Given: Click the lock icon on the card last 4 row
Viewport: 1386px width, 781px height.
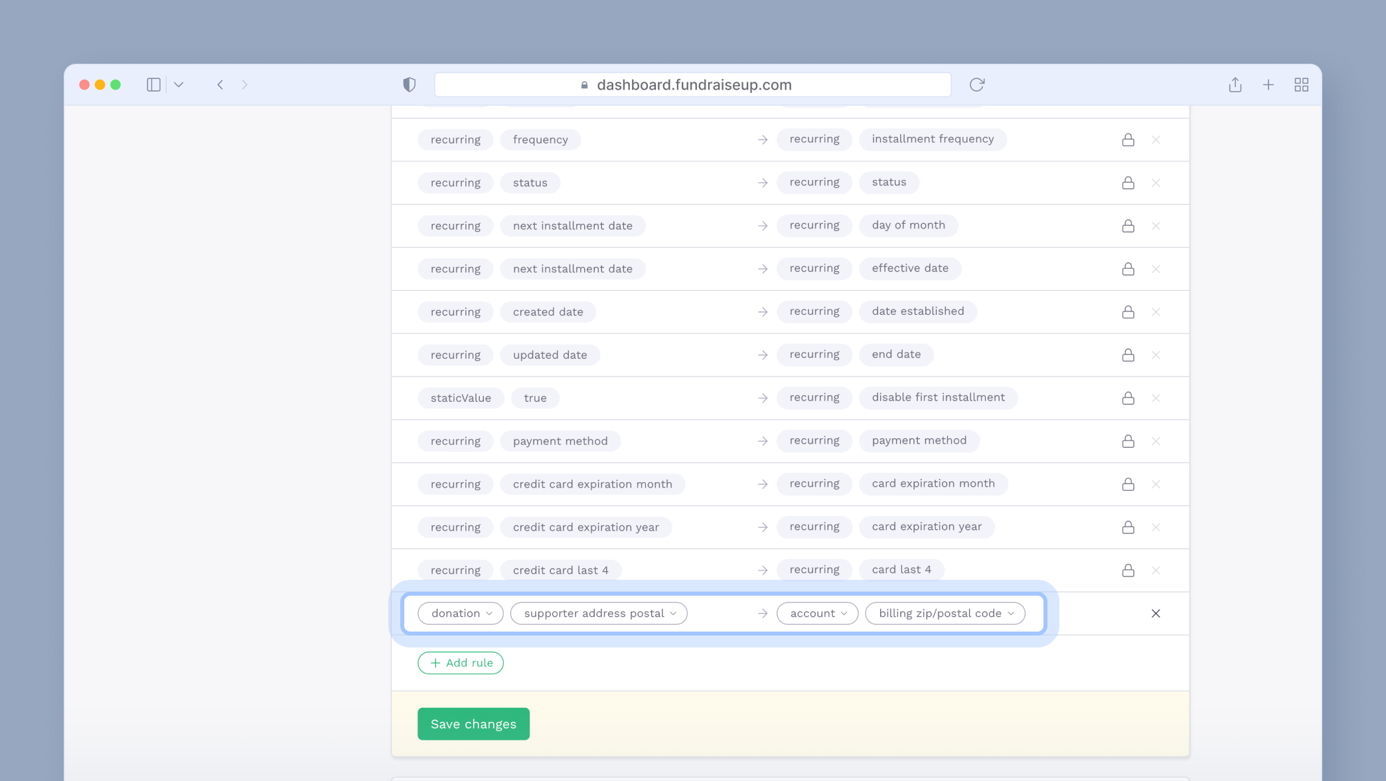Looking at the screenshot, I should (x=1128, y=570).
